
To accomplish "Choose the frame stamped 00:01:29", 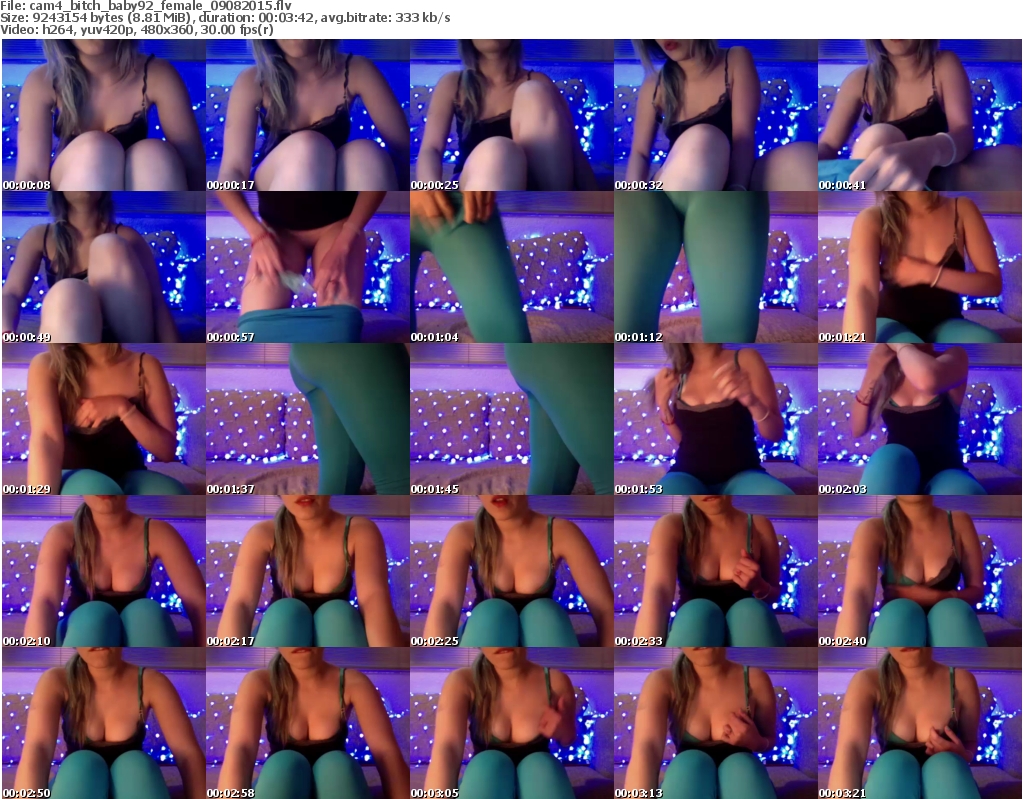I will coord(104,419).
